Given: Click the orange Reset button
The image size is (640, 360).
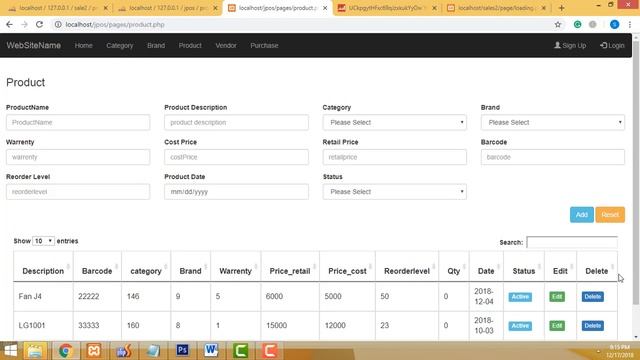Looking at the screenshot, I should click(x=610, y=215).
